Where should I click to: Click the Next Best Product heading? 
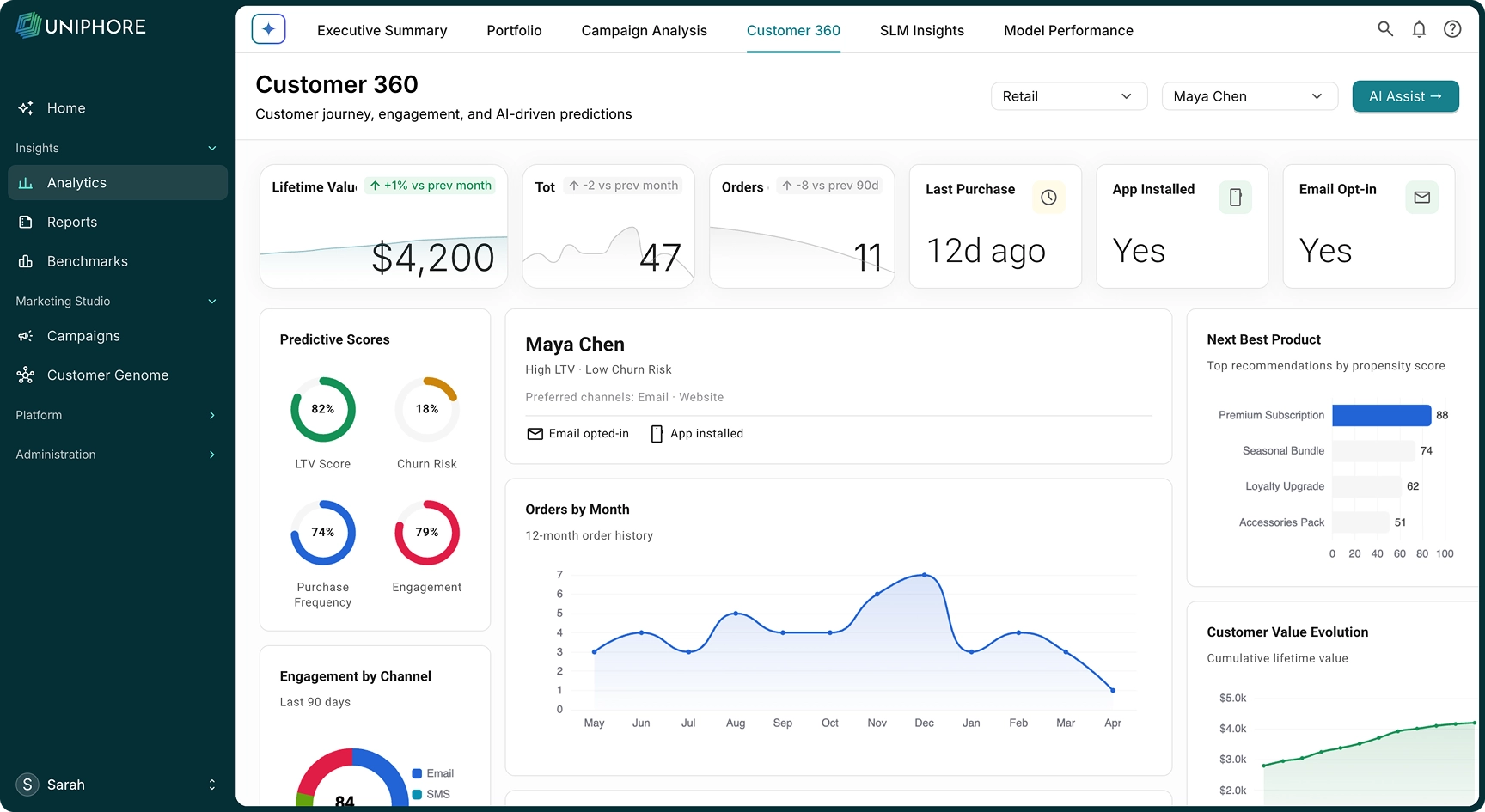pos(1263,339)
